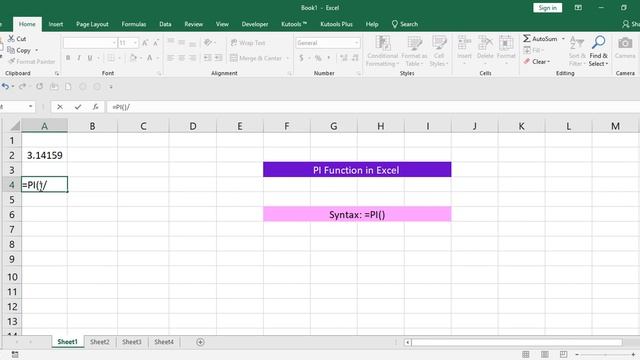Expand the Name Box dropdown
The width and height of the screenshot is (640, 360).
[31, 107]
